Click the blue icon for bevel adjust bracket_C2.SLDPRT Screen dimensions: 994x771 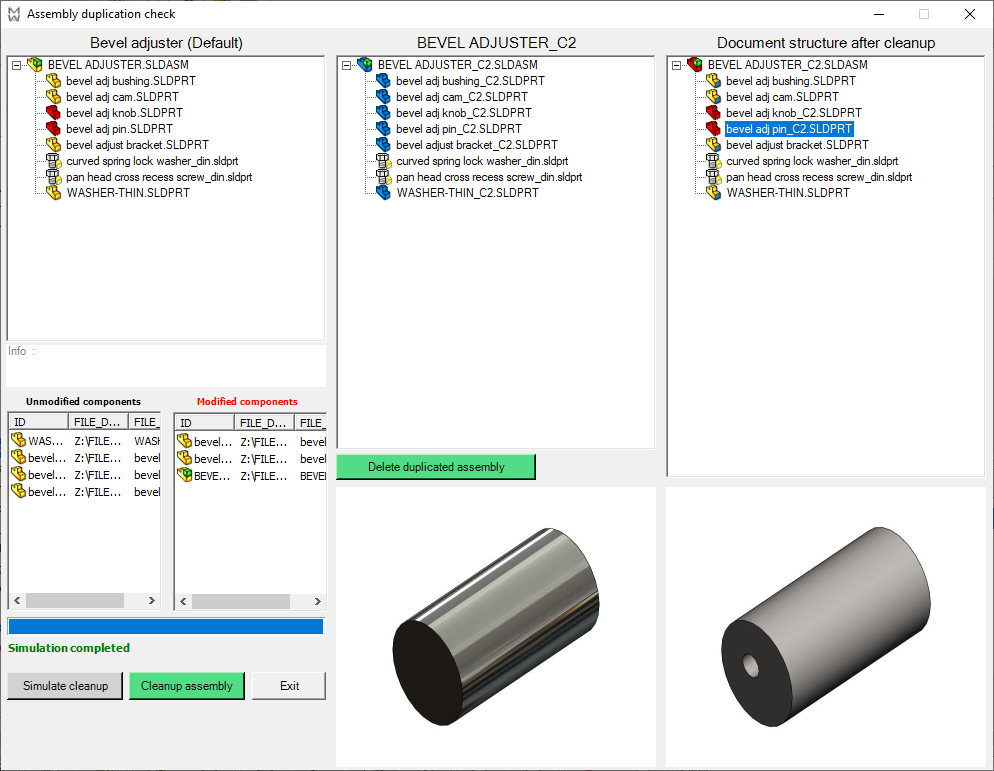click(384, 145)
